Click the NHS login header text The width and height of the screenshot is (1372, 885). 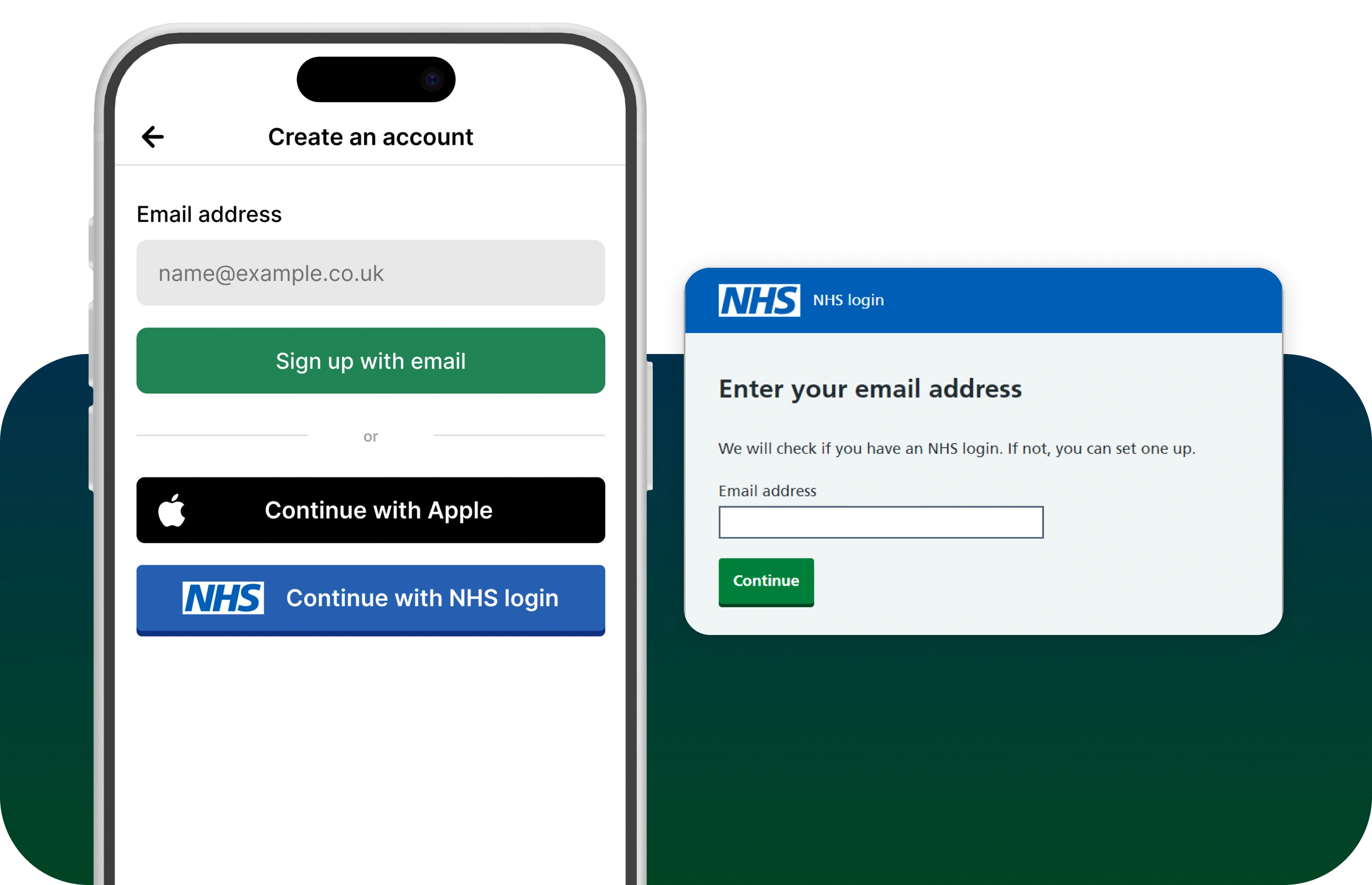point(849,300)
